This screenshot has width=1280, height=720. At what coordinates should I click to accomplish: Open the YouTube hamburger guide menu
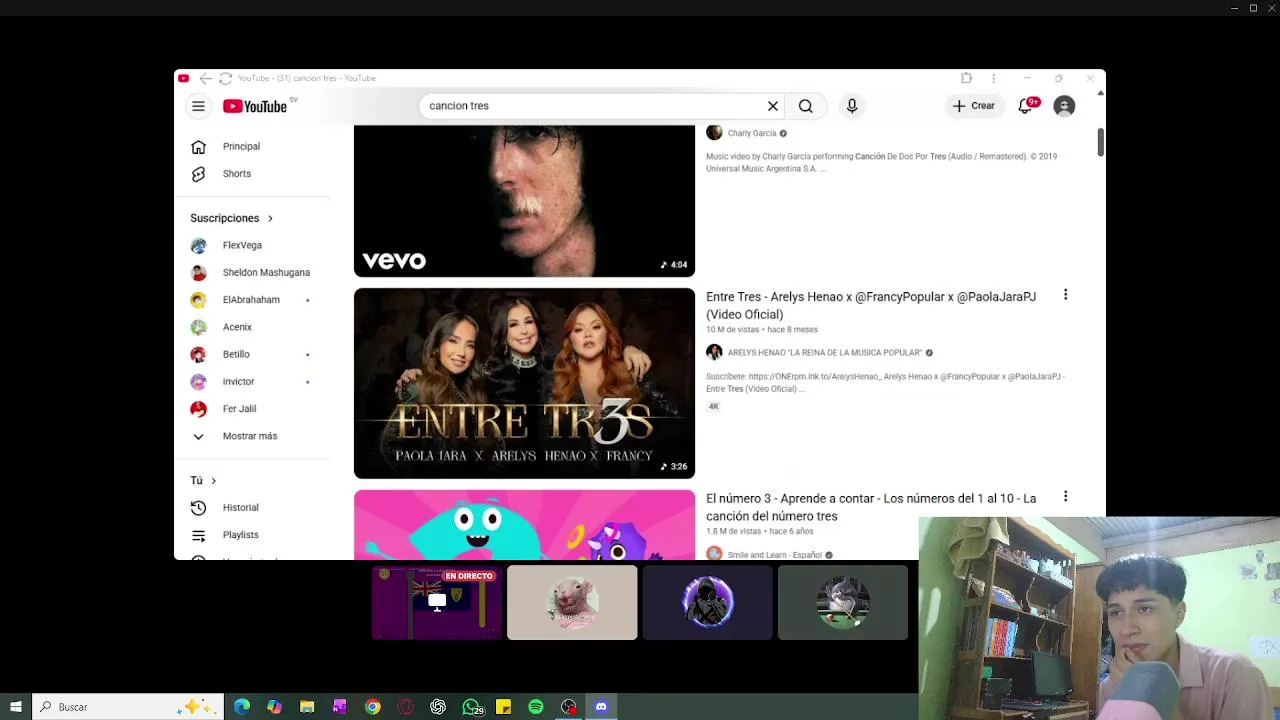tap(198, 106)
